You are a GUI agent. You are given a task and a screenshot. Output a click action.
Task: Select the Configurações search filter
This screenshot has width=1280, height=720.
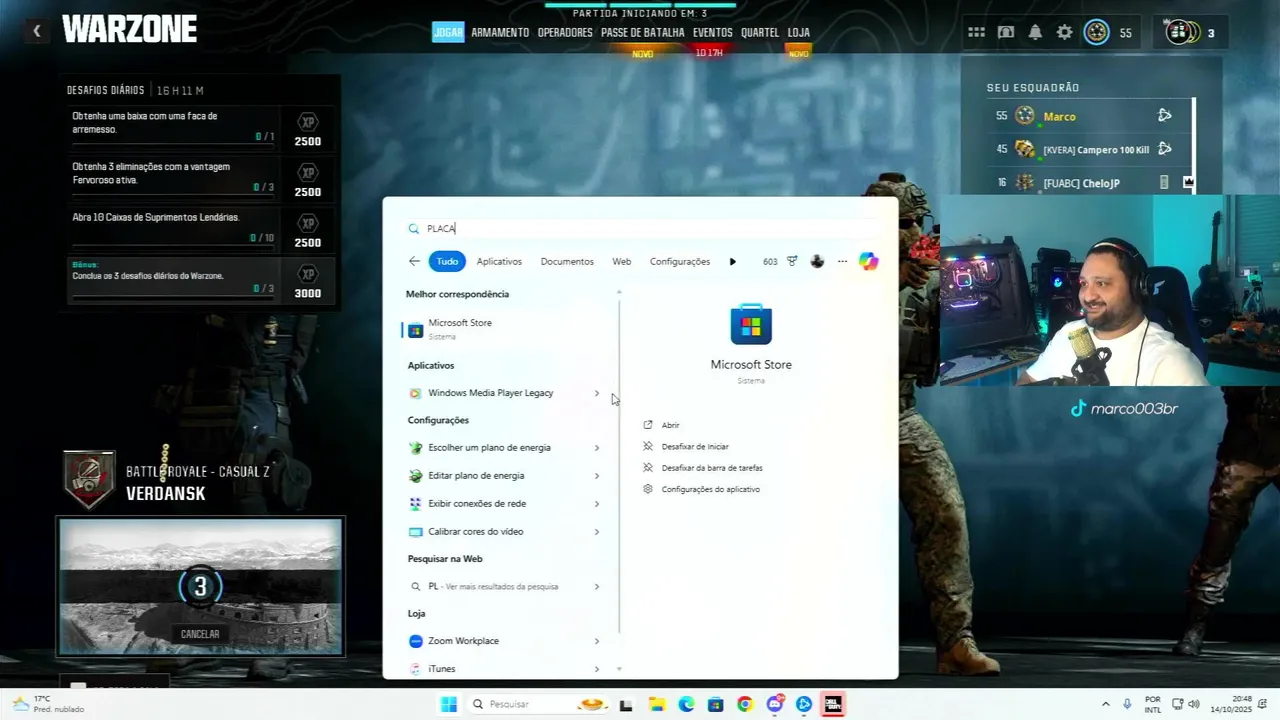click(680, 261)
